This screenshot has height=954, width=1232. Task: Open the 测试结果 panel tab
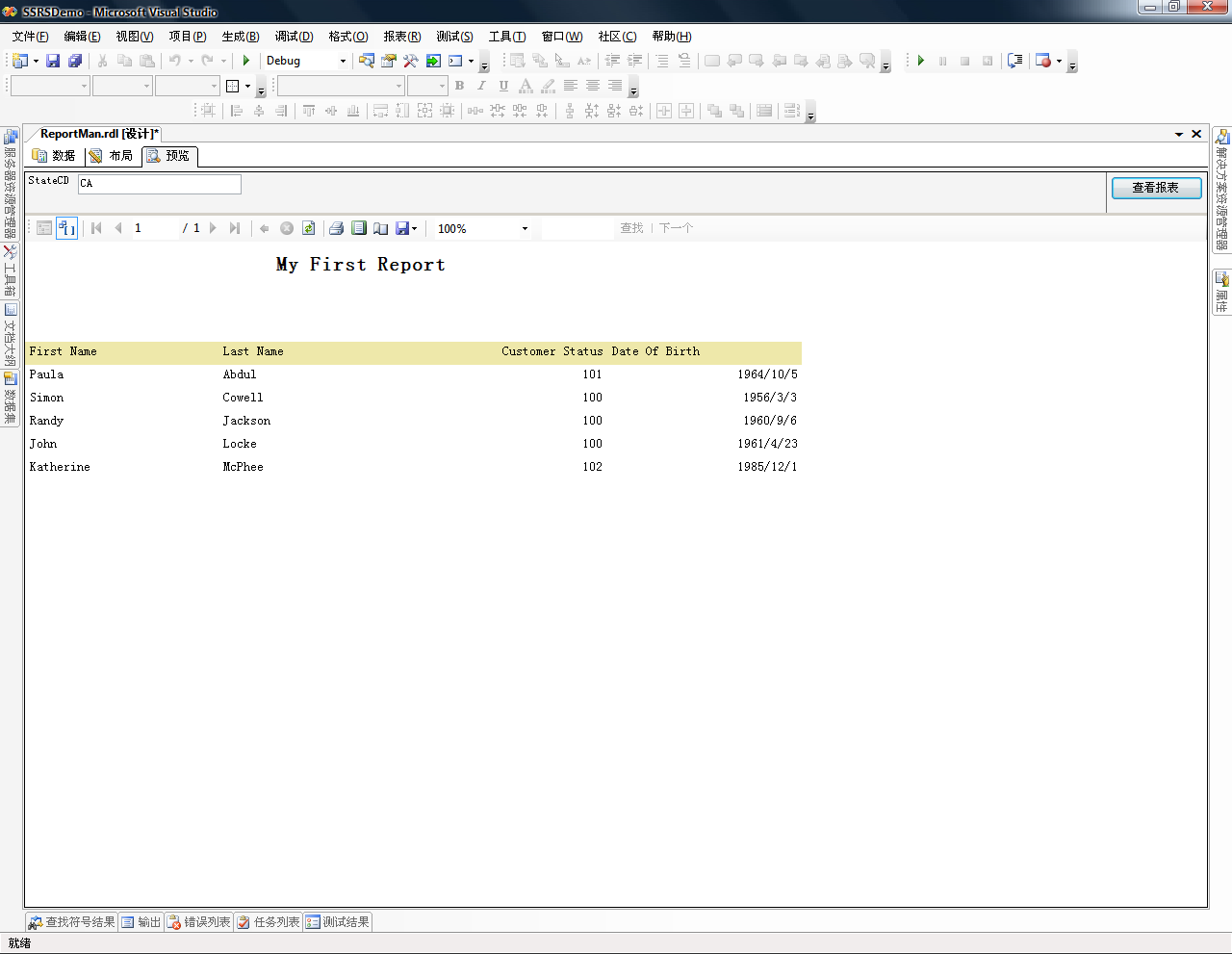pos(338,922)
